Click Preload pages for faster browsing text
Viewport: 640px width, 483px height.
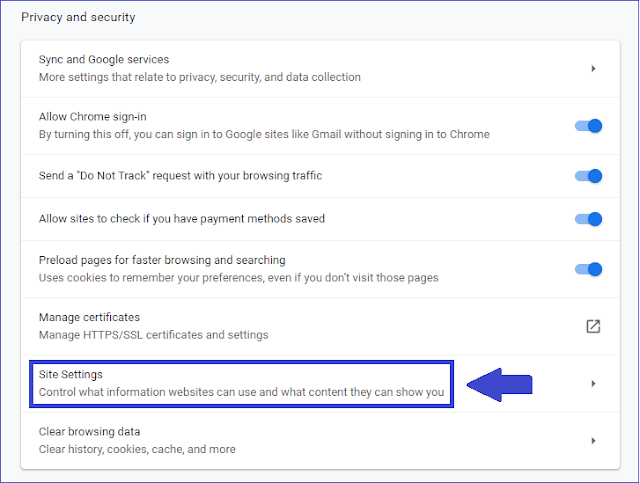(x=162, y=260)
